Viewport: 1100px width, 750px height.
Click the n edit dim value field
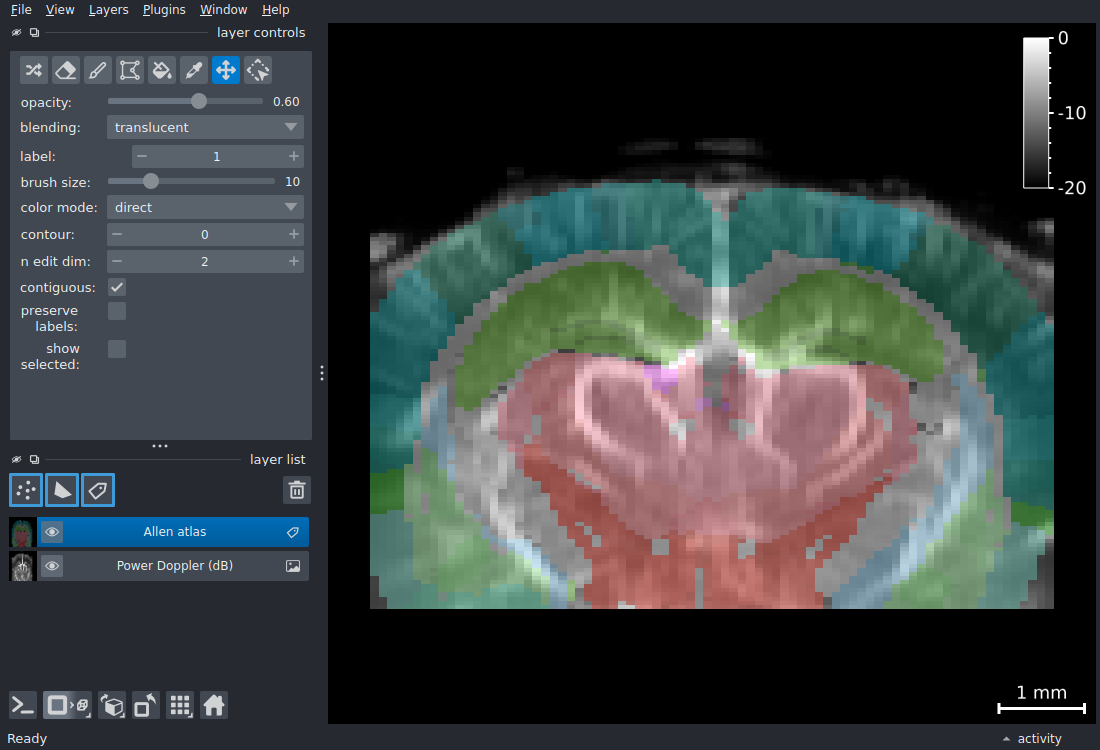(x=205, y=261)
